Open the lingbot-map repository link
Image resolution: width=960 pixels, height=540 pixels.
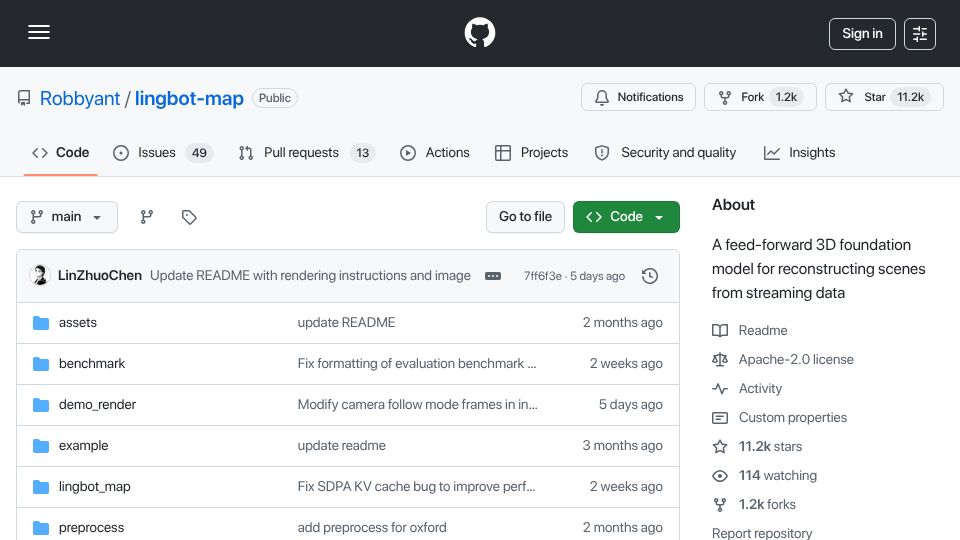click(x=189, y=98)
